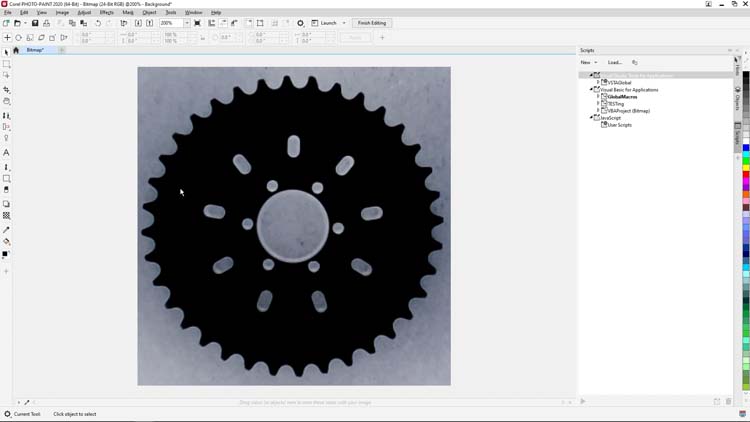The width and height of the screenshot is (750, 422).
Task: Open the Launch dropdown arrow
Action: click(344, 23)
